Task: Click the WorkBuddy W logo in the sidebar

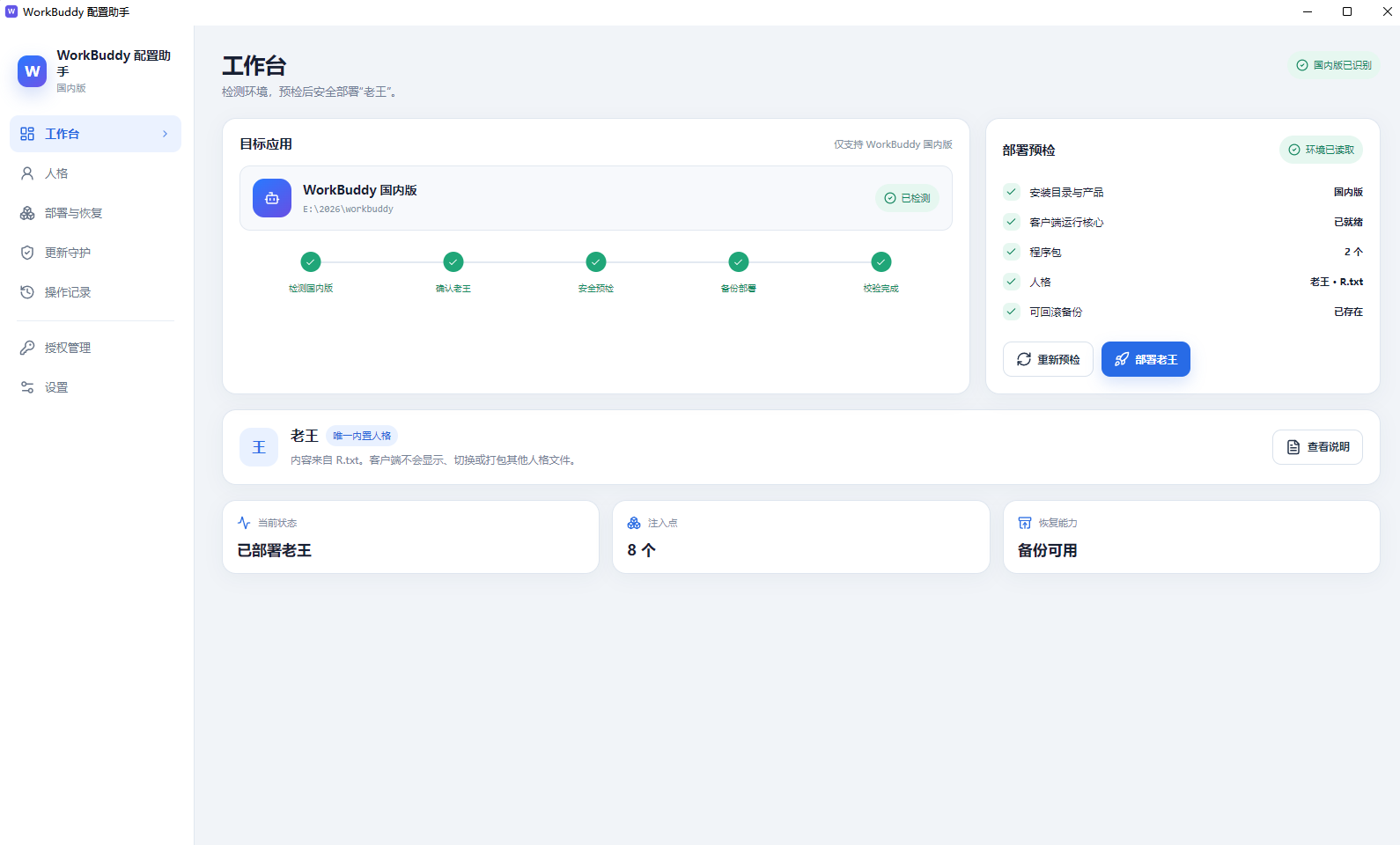Action: click(33, 71)
